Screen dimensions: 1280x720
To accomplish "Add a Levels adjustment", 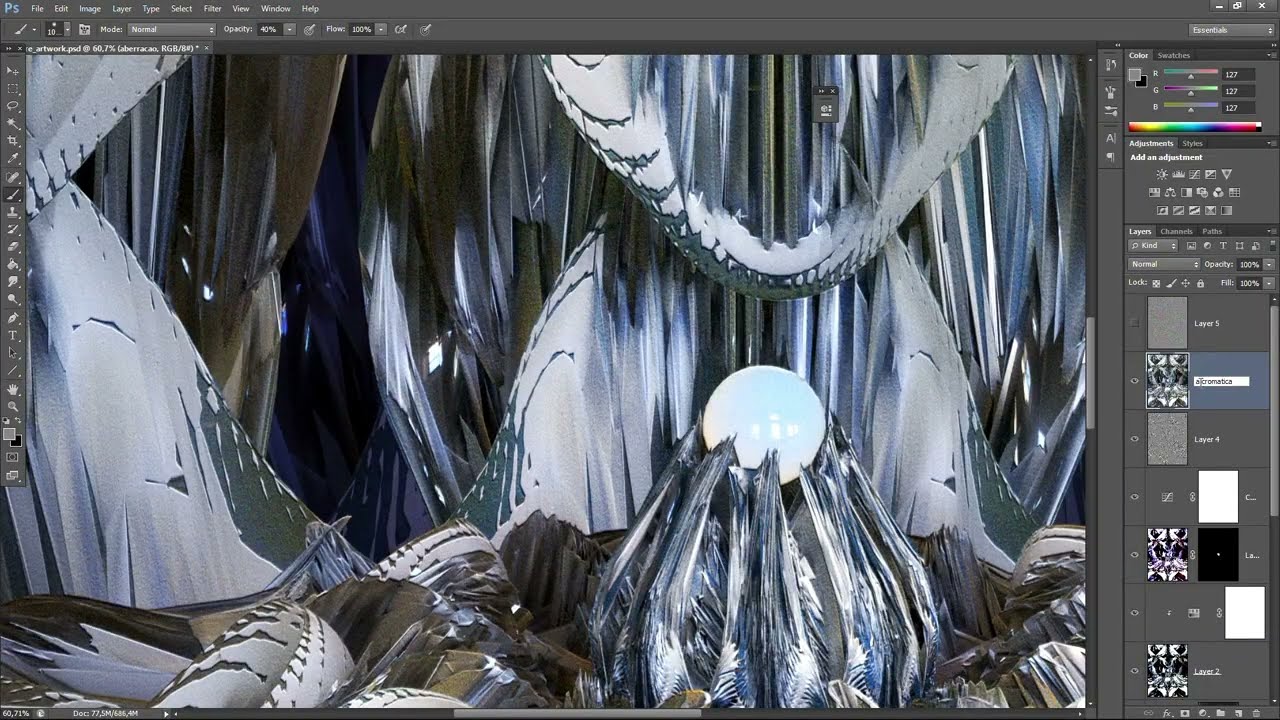I will click(x=1178, y=175).
